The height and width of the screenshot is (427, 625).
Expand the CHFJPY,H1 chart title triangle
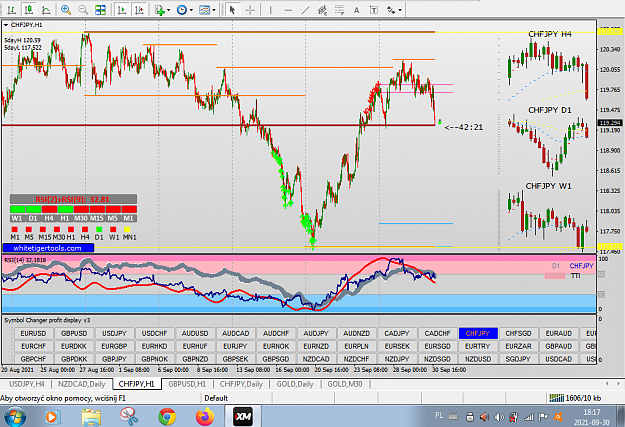(6, 25)
